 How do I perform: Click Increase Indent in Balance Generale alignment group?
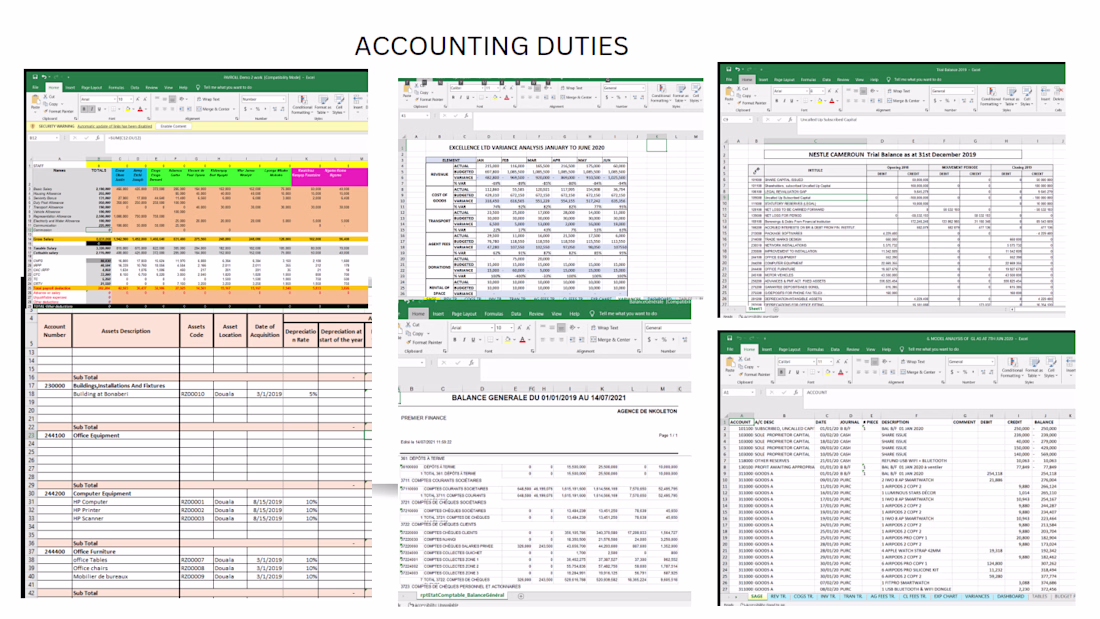click(582, 340)
